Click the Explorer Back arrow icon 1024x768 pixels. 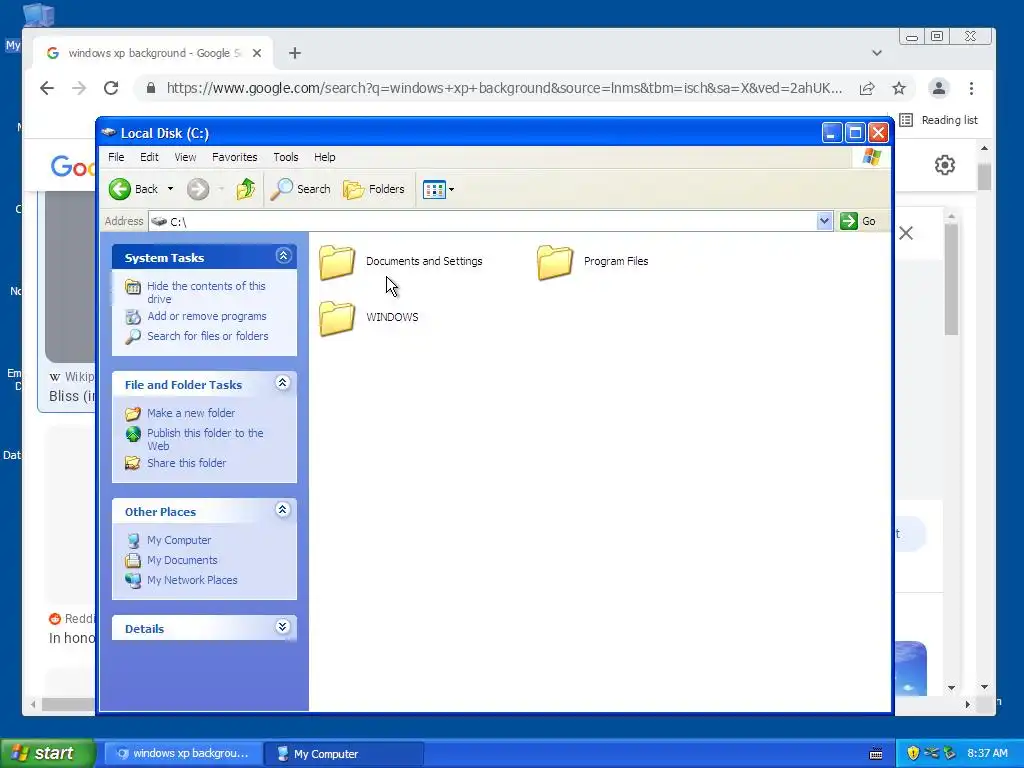[120, 189]
